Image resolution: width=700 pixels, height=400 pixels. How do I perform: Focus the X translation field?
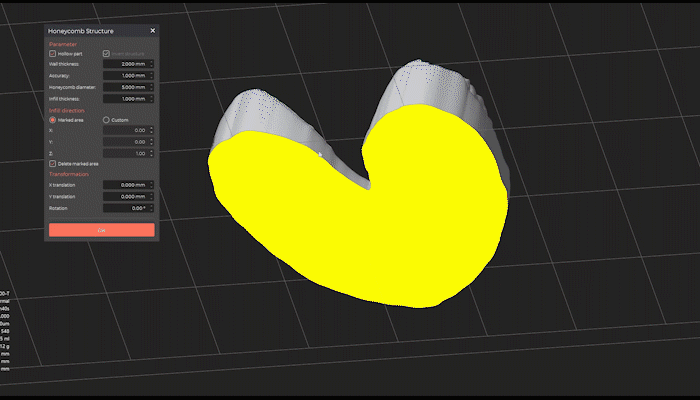tap(126, 185)
